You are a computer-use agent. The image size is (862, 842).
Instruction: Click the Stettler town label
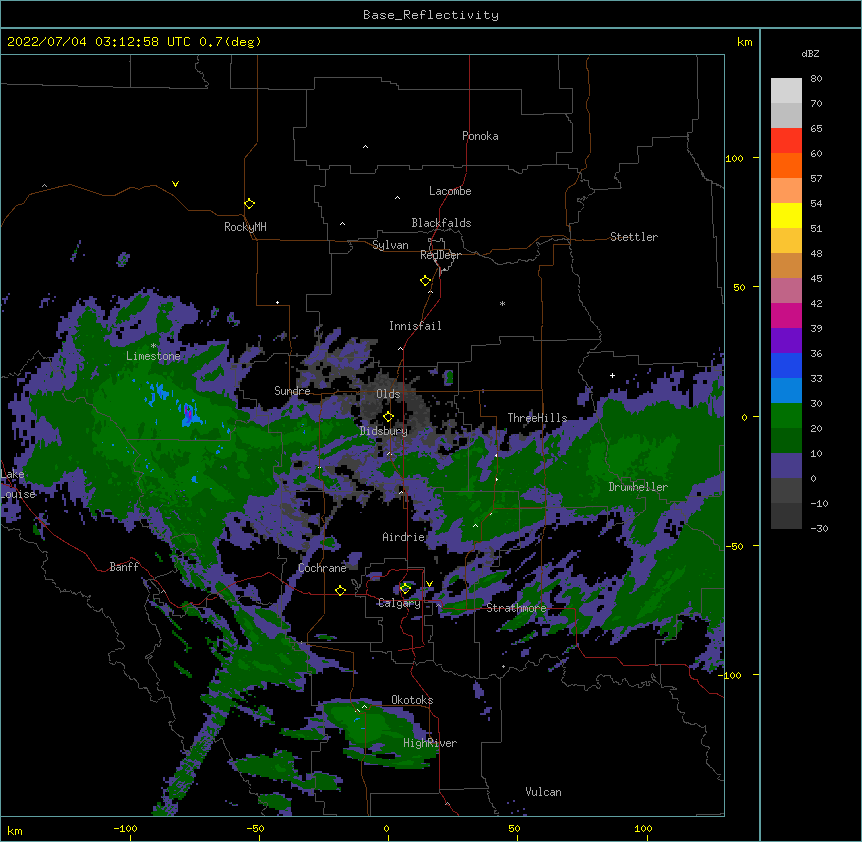(633, 237)
